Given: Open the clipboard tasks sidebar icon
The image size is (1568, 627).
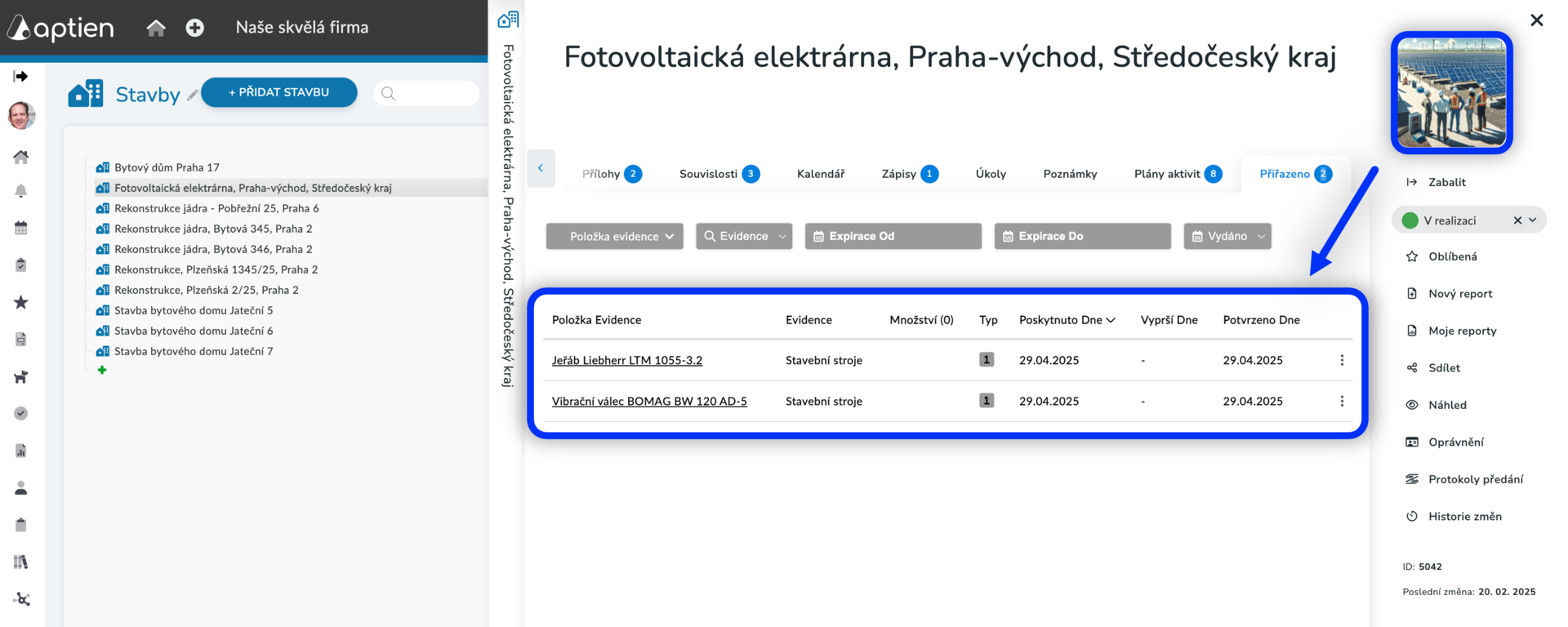Looking at the screenshot, I should (21, 265).
